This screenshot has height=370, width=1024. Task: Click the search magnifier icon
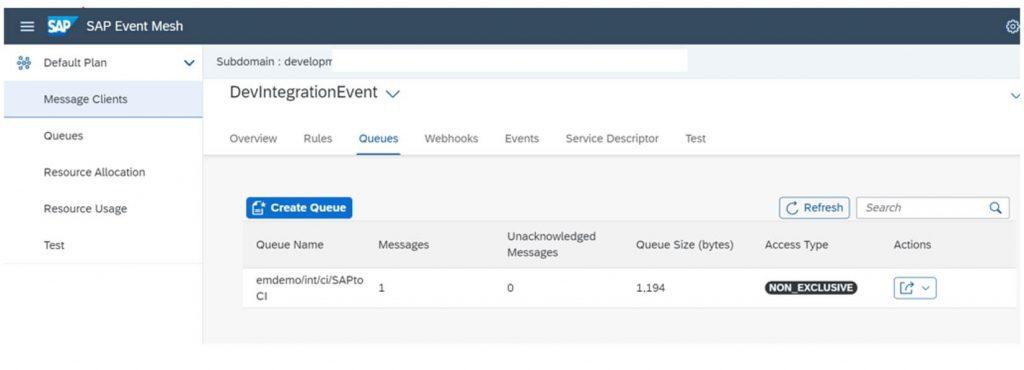995,208
